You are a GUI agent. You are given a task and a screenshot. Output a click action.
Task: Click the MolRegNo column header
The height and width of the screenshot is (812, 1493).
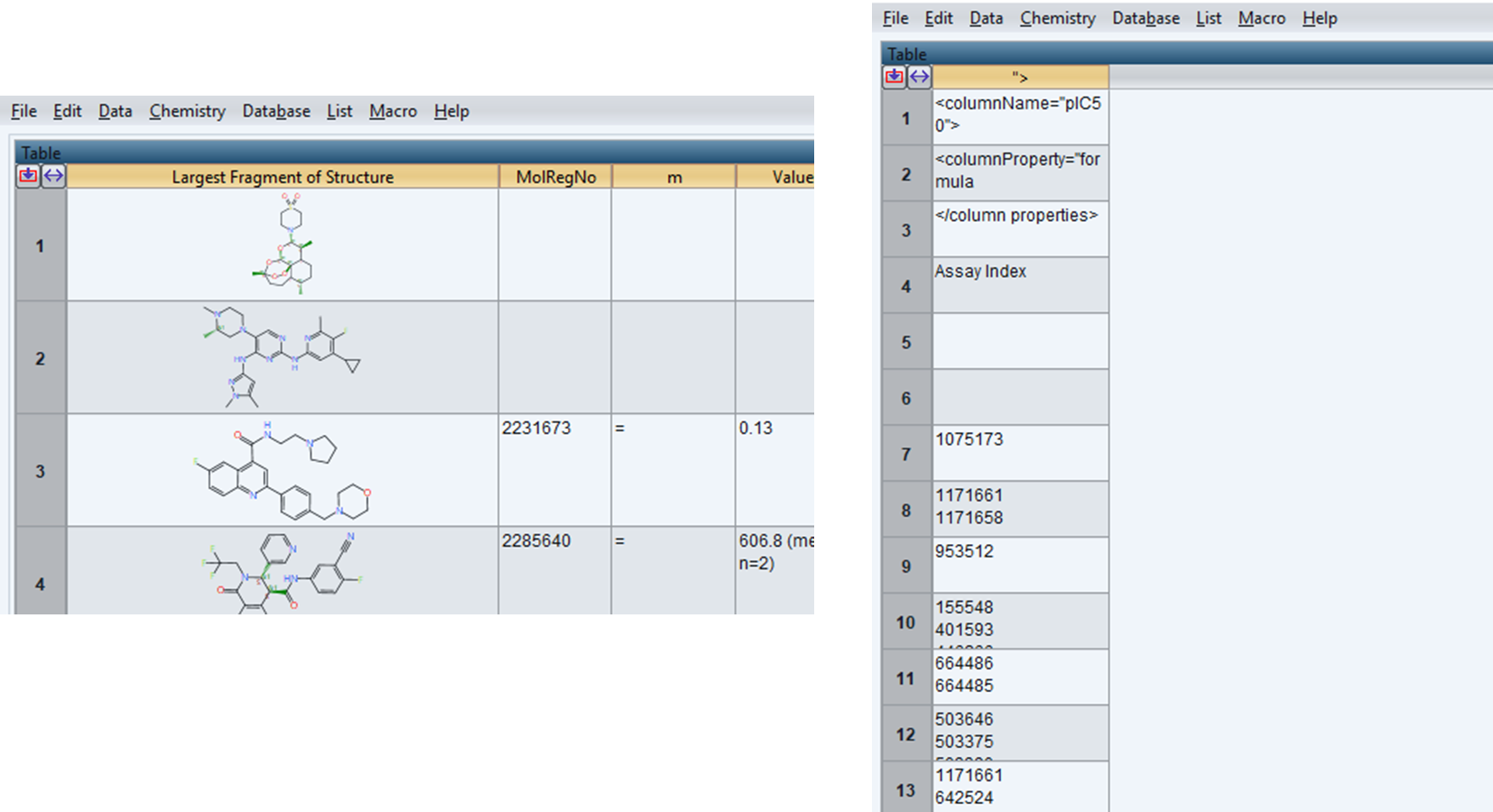click(555, 177)
